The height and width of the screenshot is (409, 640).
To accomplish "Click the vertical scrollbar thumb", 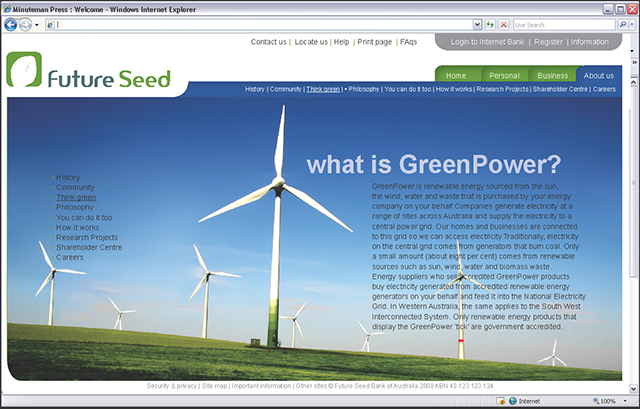I will click(633, 182).
